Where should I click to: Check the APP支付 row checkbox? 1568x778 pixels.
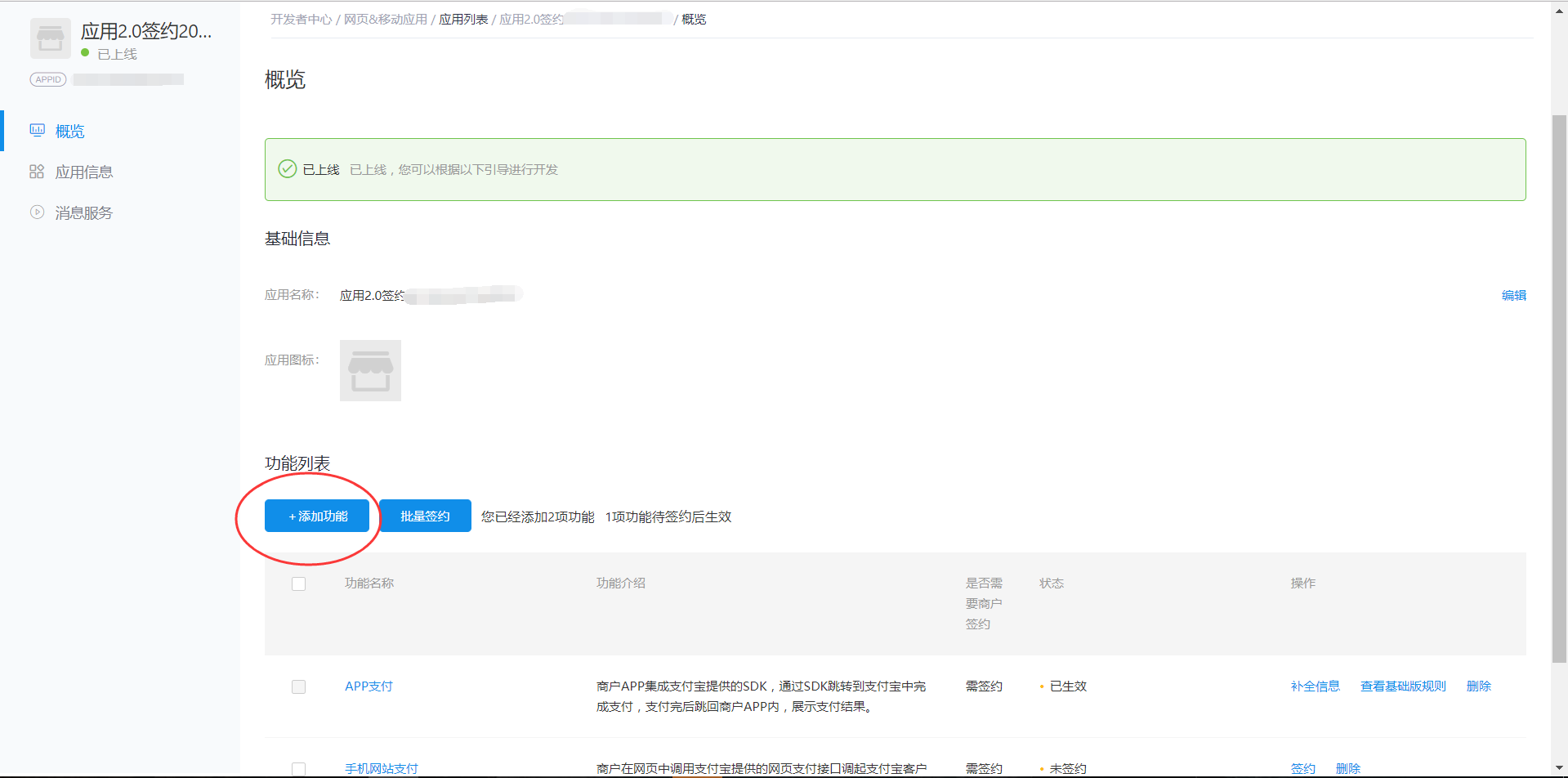click(299, 686)
